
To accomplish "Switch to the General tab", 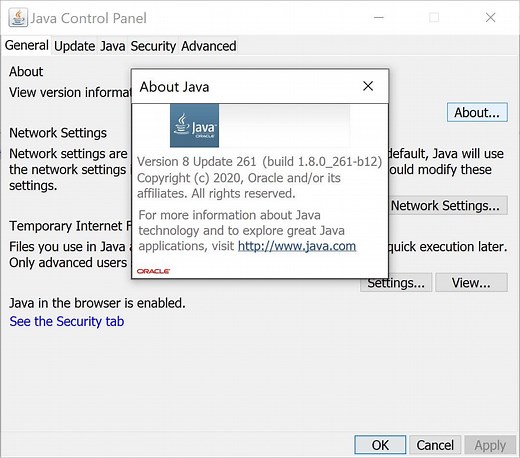I will pyautogui.click(x=27, y=45).
